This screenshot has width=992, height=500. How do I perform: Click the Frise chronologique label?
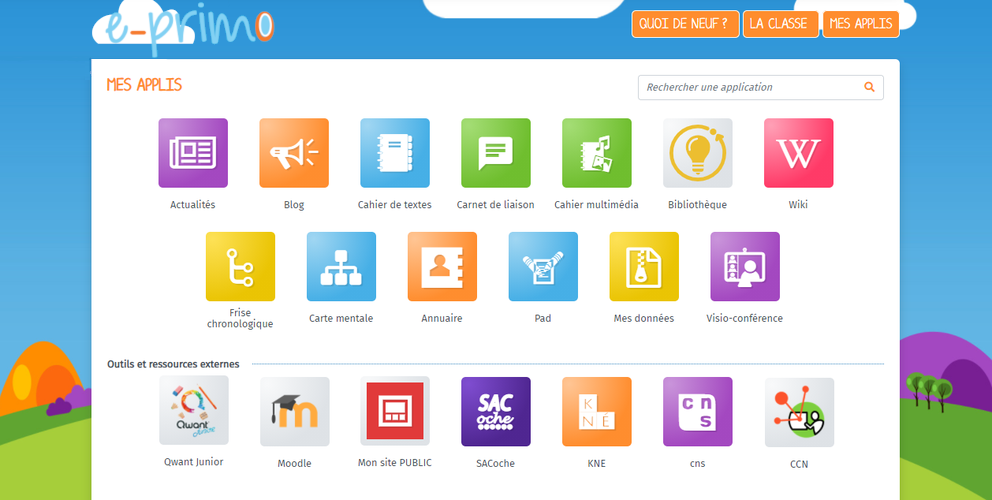click(x=240, y=318)
